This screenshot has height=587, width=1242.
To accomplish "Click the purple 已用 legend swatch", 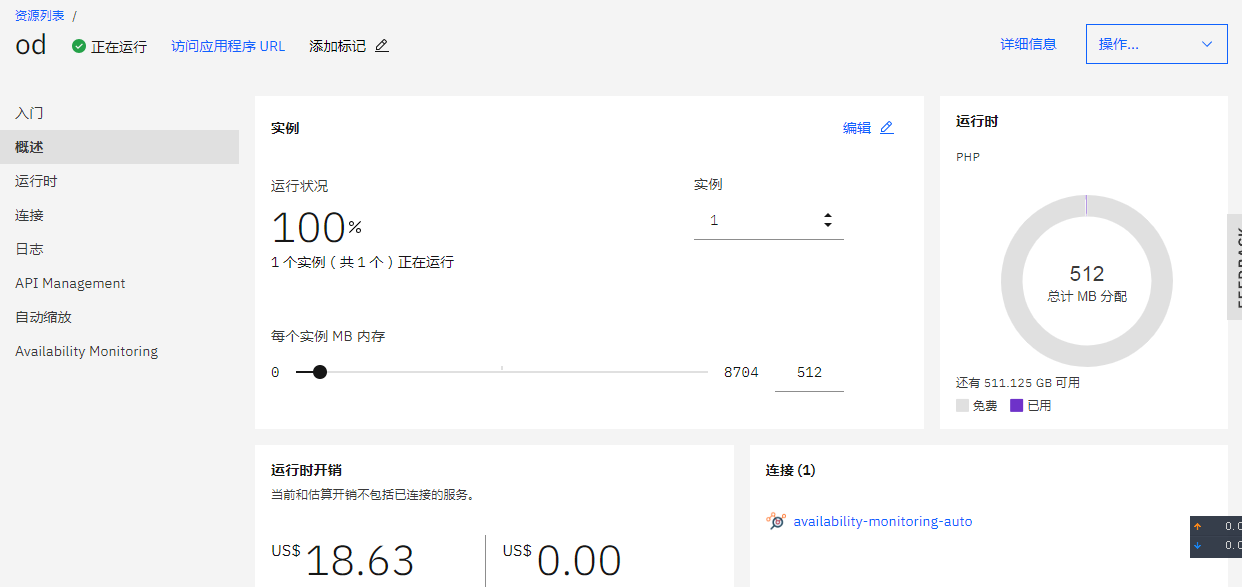I will pos(1017,406).
